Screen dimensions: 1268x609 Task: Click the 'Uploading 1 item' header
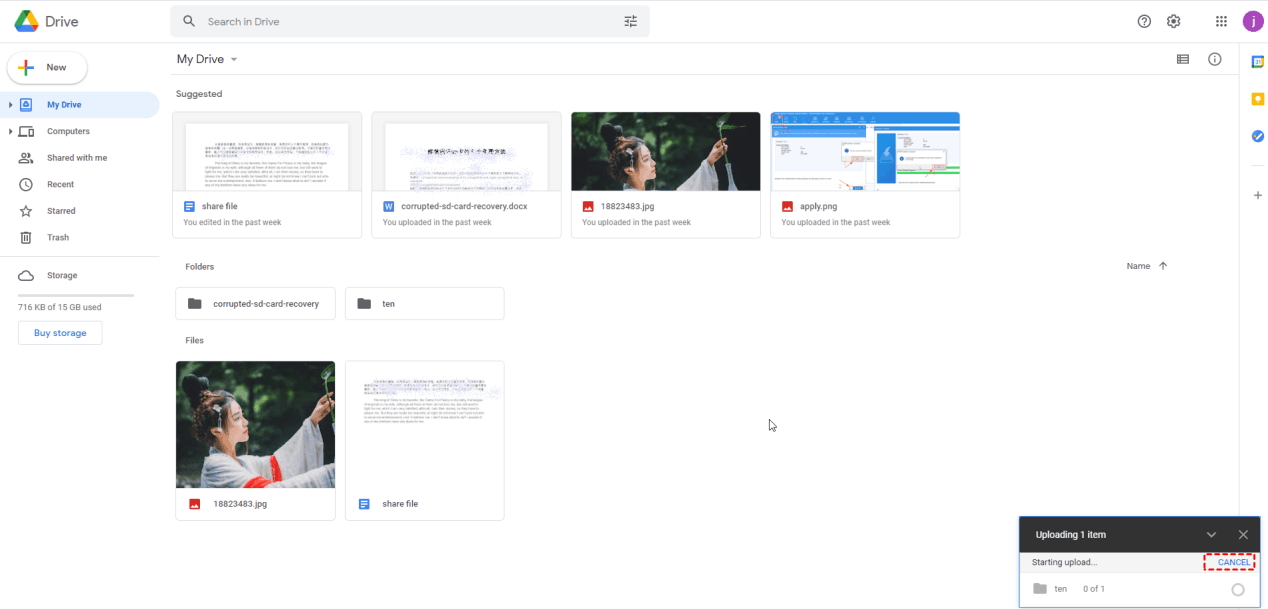click(x=1071, y=535)
